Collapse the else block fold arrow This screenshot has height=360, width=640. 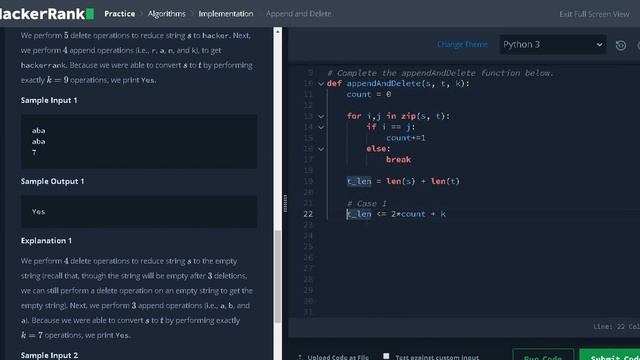321,149
